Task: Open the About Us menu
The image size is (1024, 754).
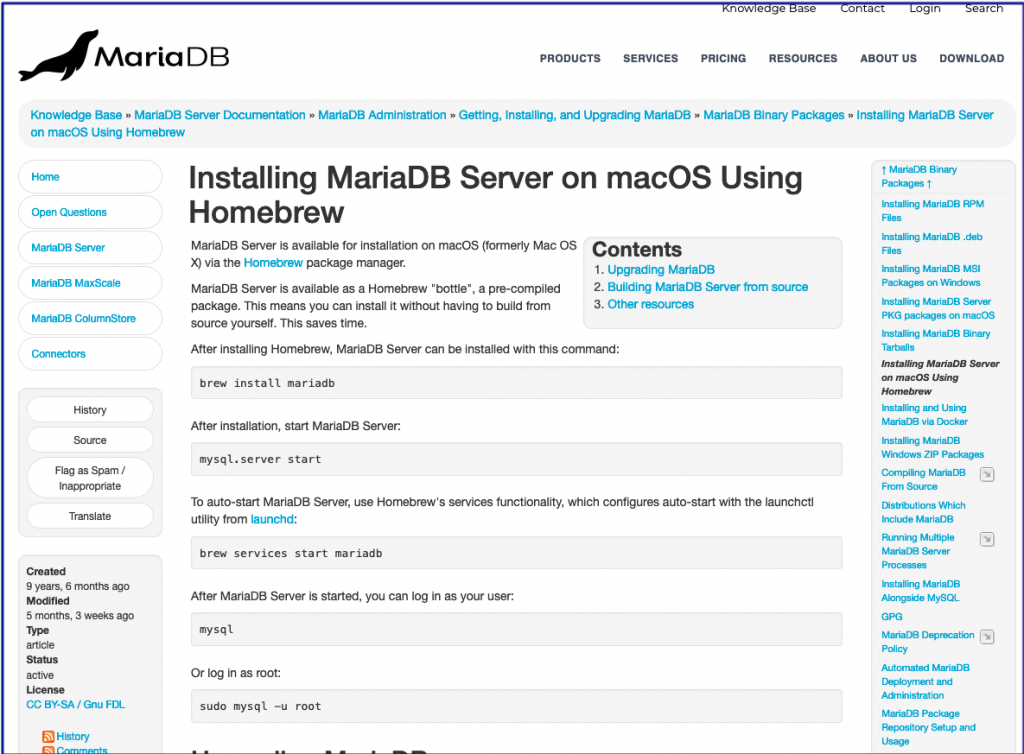Action: 888,58
